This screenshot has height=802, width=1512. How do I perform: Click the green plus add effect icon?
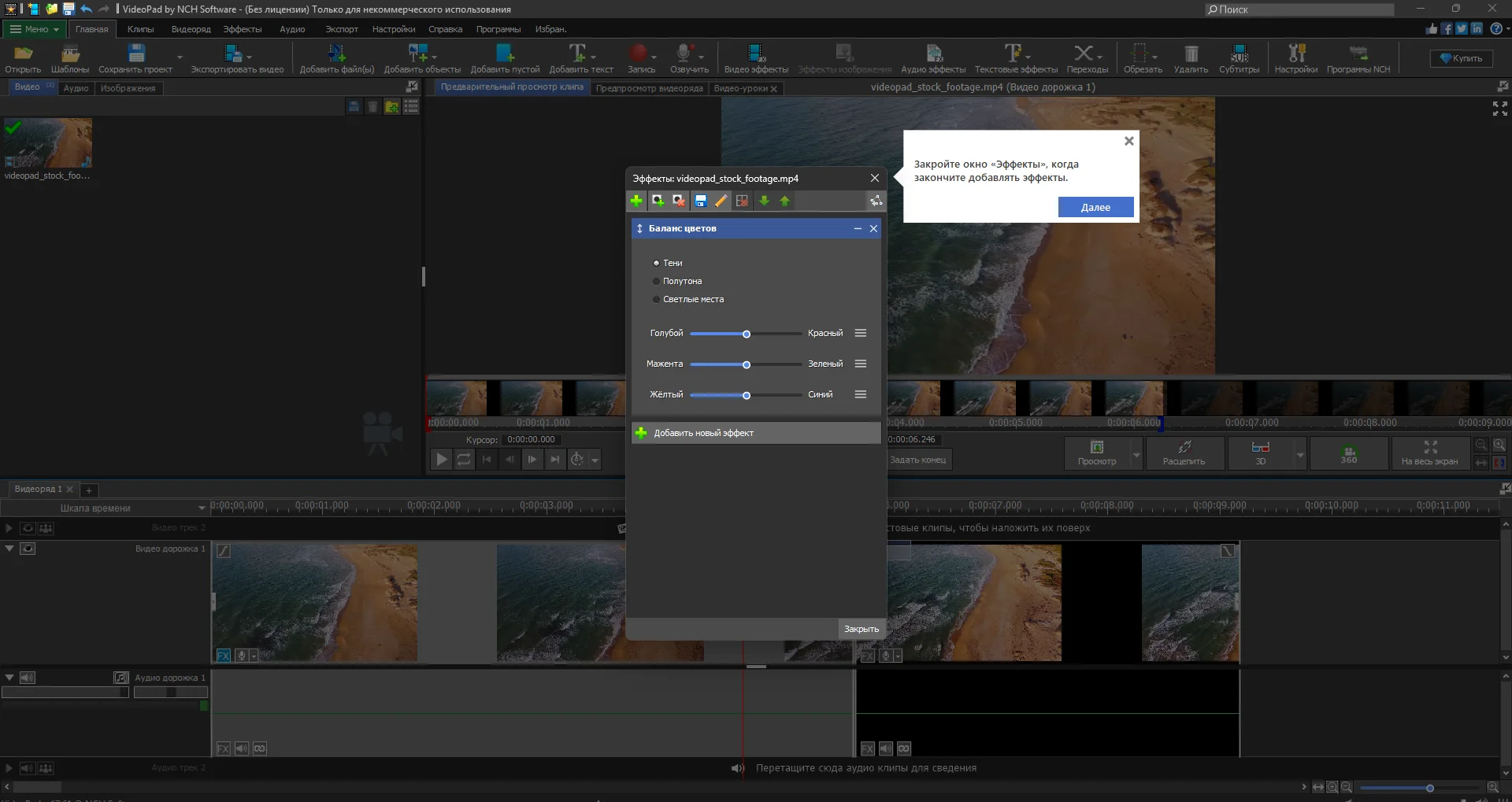636,201
